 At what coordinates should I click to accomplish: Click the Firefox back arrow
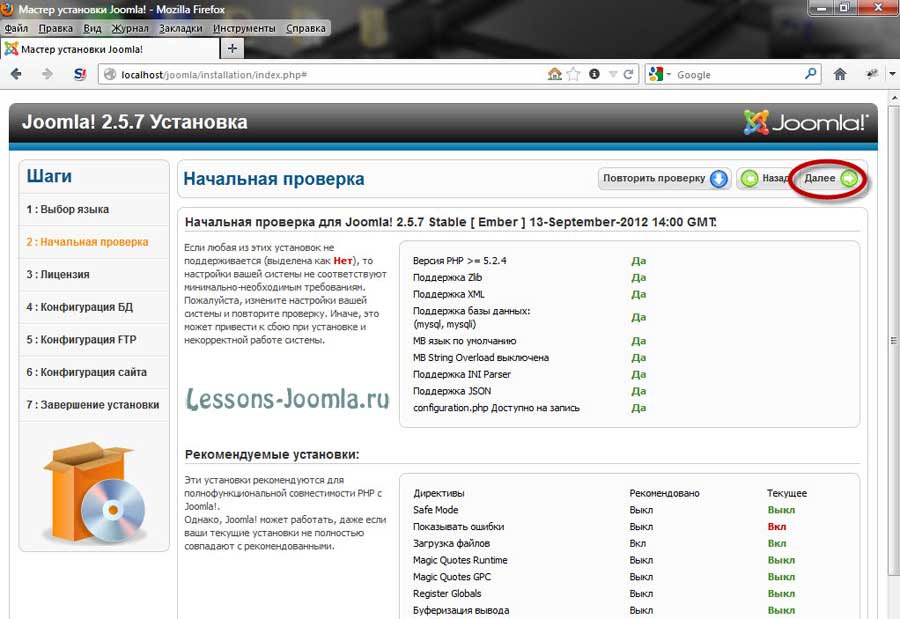[x=16, y=74]
